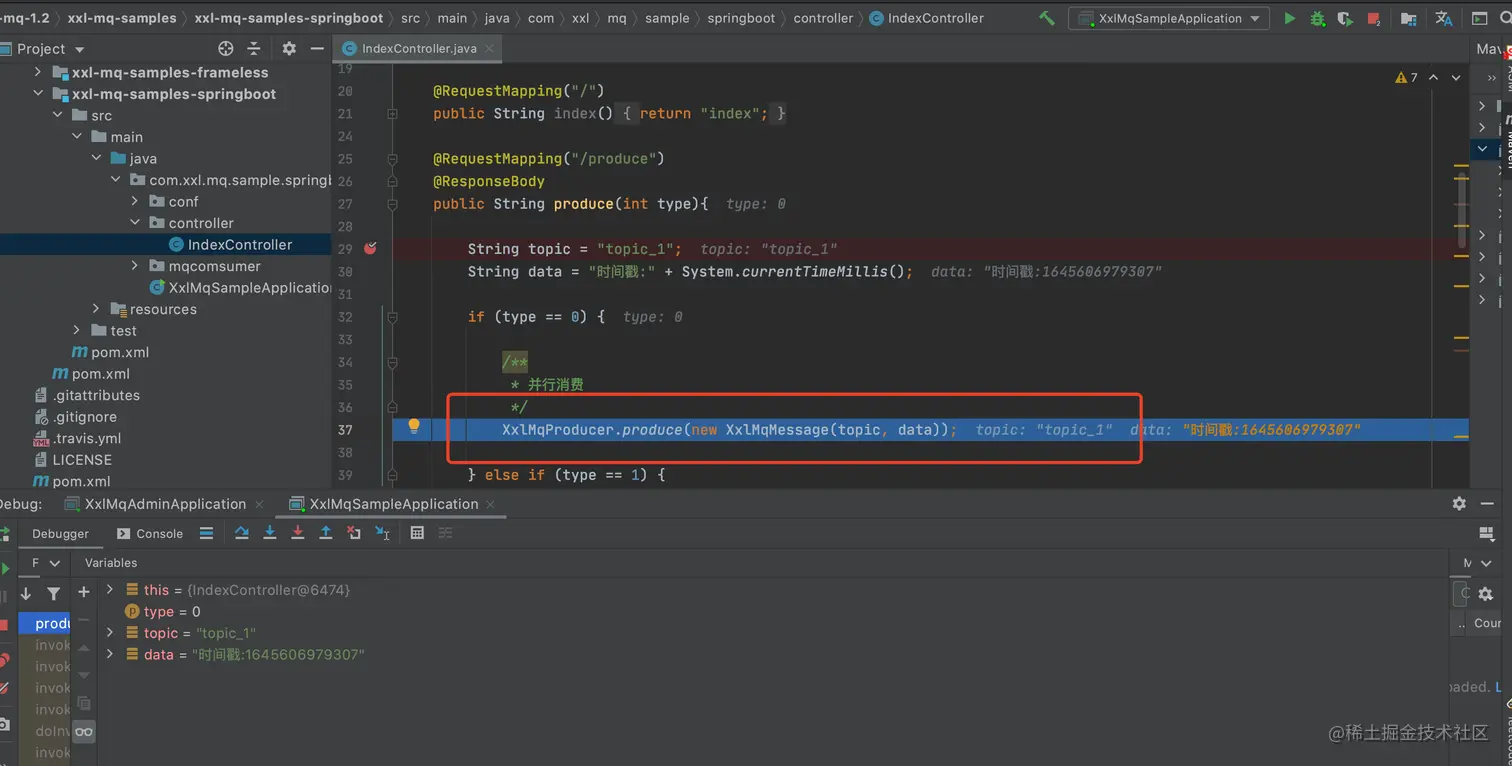Open the XxlMqSampleApplication run configuration dropdown
Viewport: 1512px width, 766px height.
tap(1169, 18)
